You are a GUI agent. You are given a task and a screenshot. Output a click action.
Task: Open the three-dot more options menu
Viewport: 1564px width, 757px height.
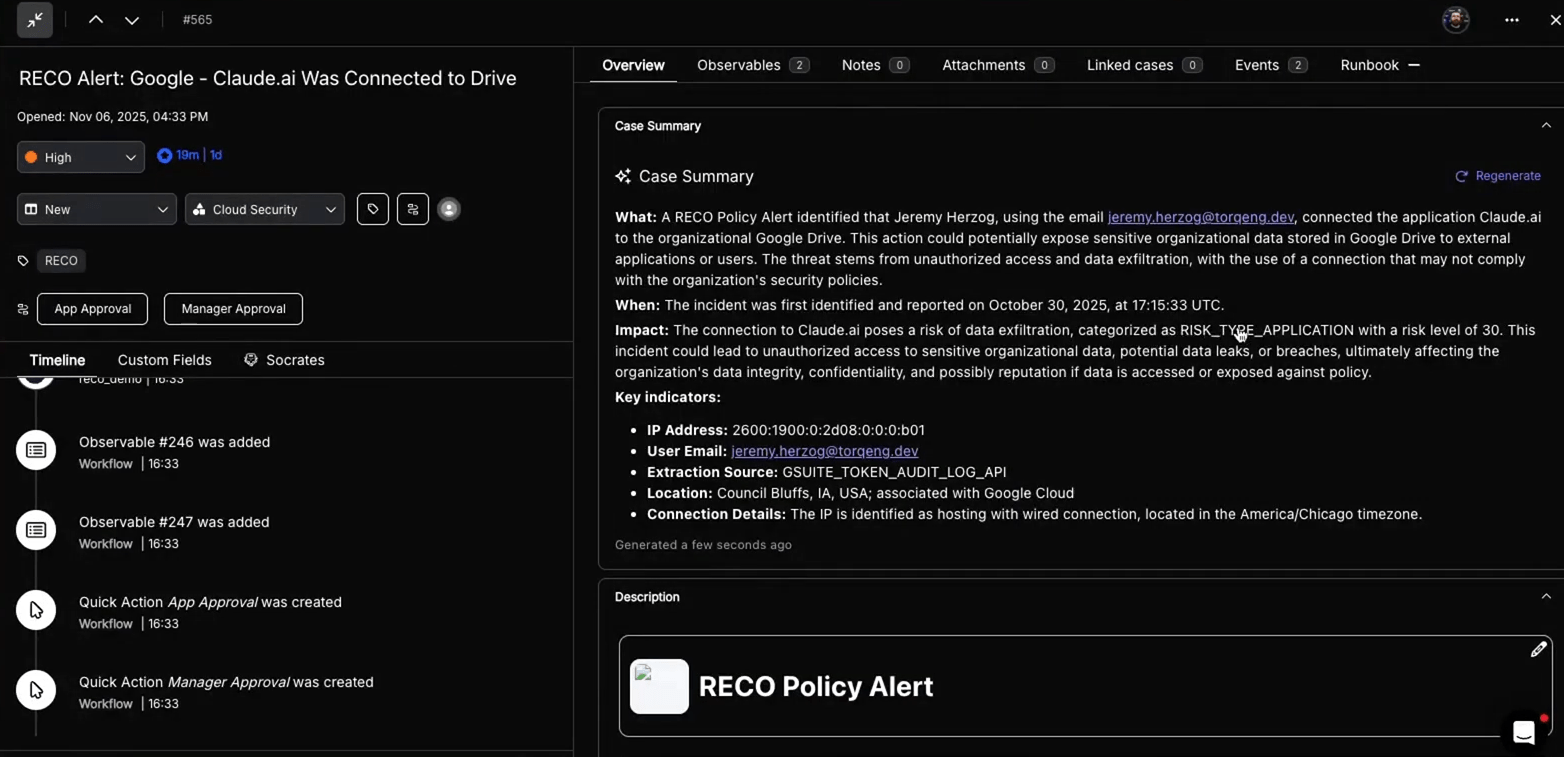1511,20
